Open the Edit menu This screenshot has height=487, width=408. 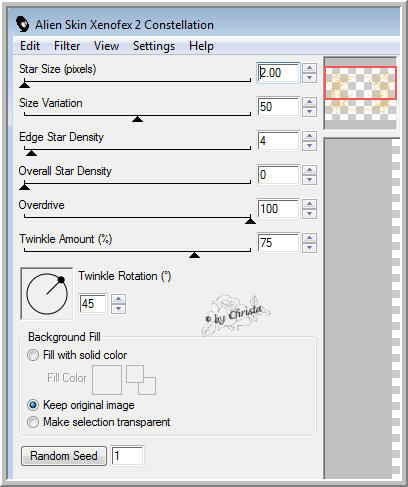(30, 46)
